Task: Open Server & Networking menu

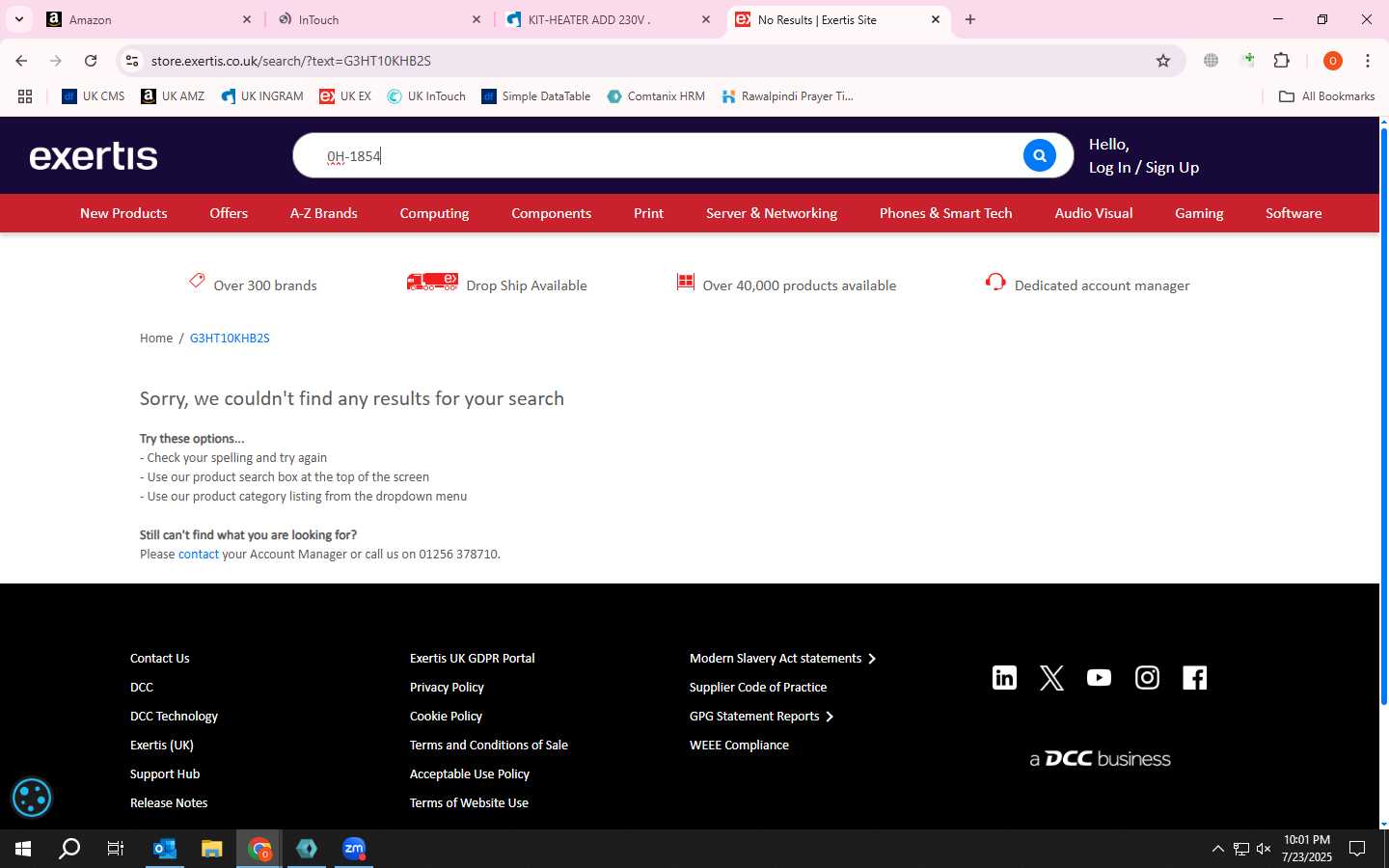Action: (x=772, y=213)
